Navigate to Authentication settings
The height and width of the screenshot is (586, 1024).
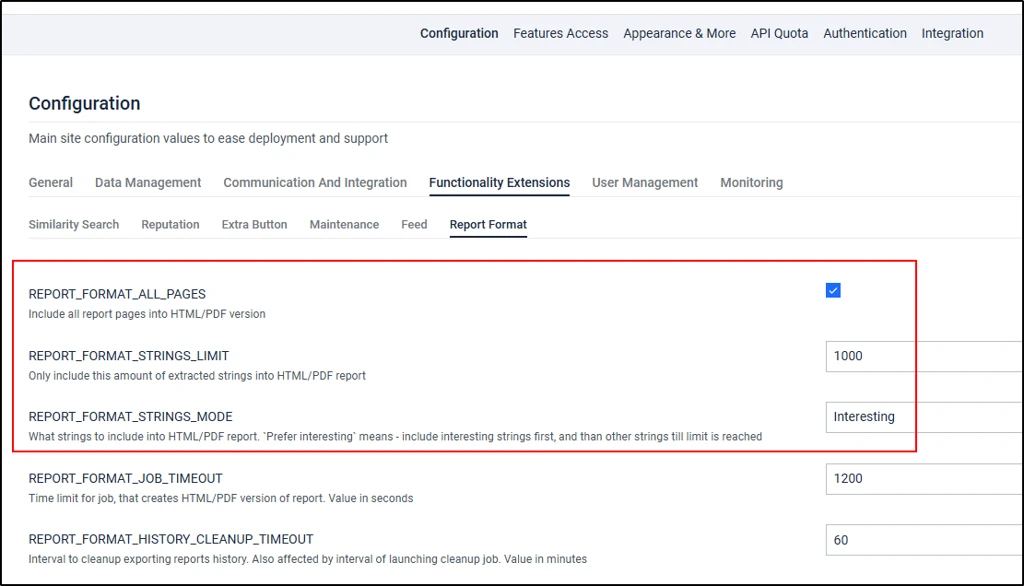pos(865,33)
